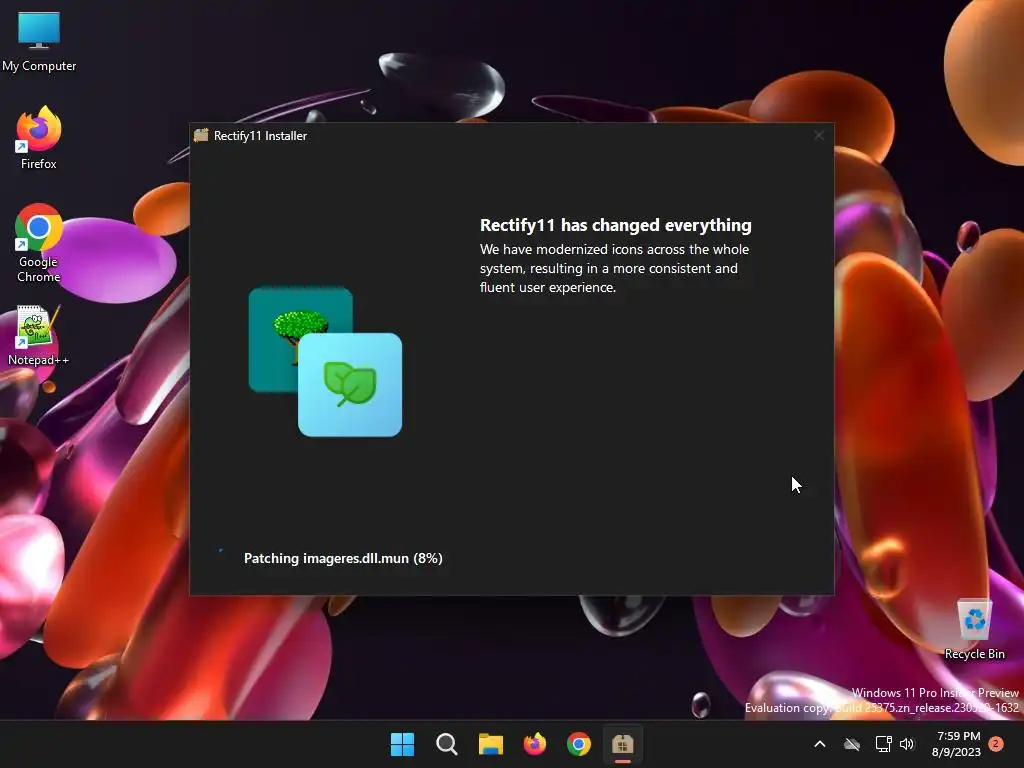Select the Firefox desktop shortcut
The image size is (1024, 768).
pos(39,138)
